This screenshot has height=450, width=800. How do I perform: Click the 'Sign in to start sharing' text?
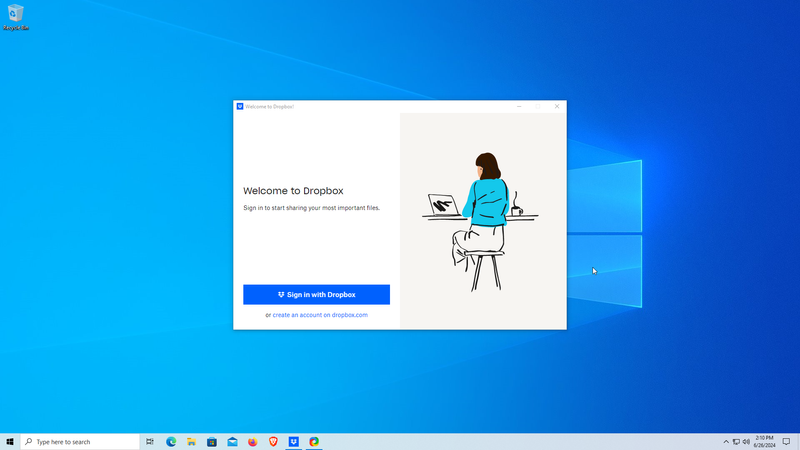coord(312,208)
